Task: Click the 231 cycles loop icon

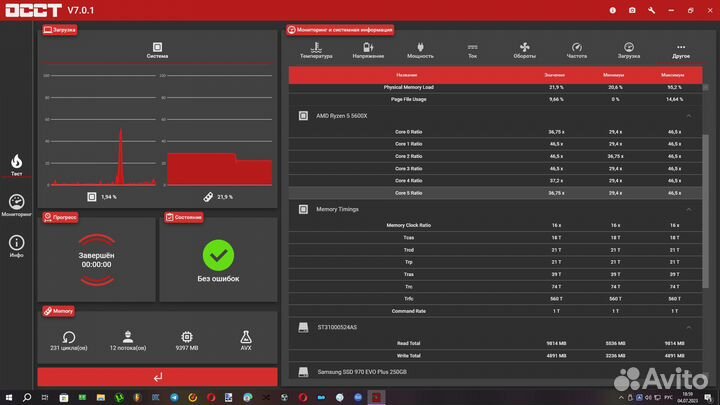Action: click(68, 338)
